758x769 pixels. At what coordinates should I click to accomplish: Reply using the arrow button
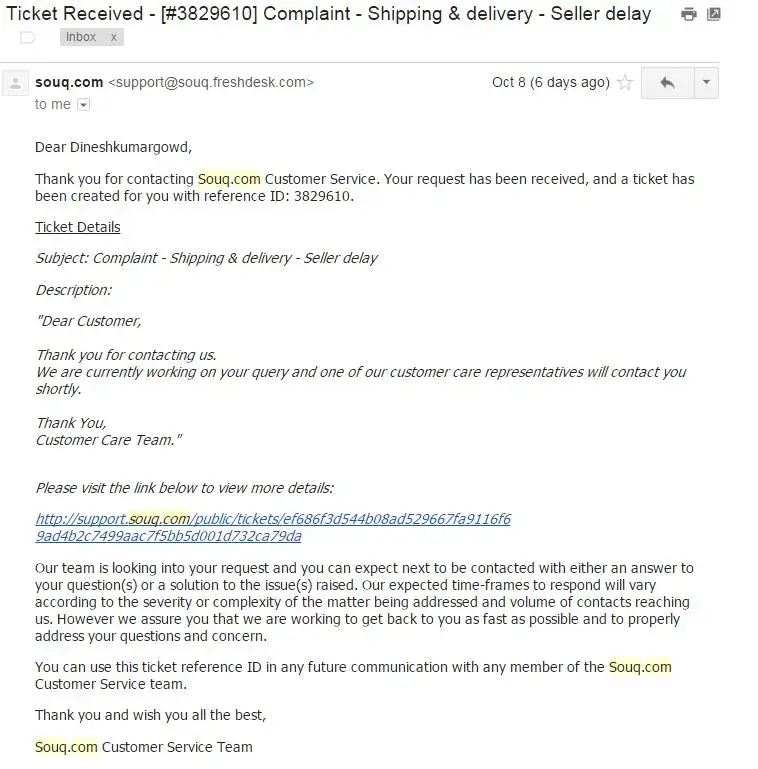tap(667, 83)
